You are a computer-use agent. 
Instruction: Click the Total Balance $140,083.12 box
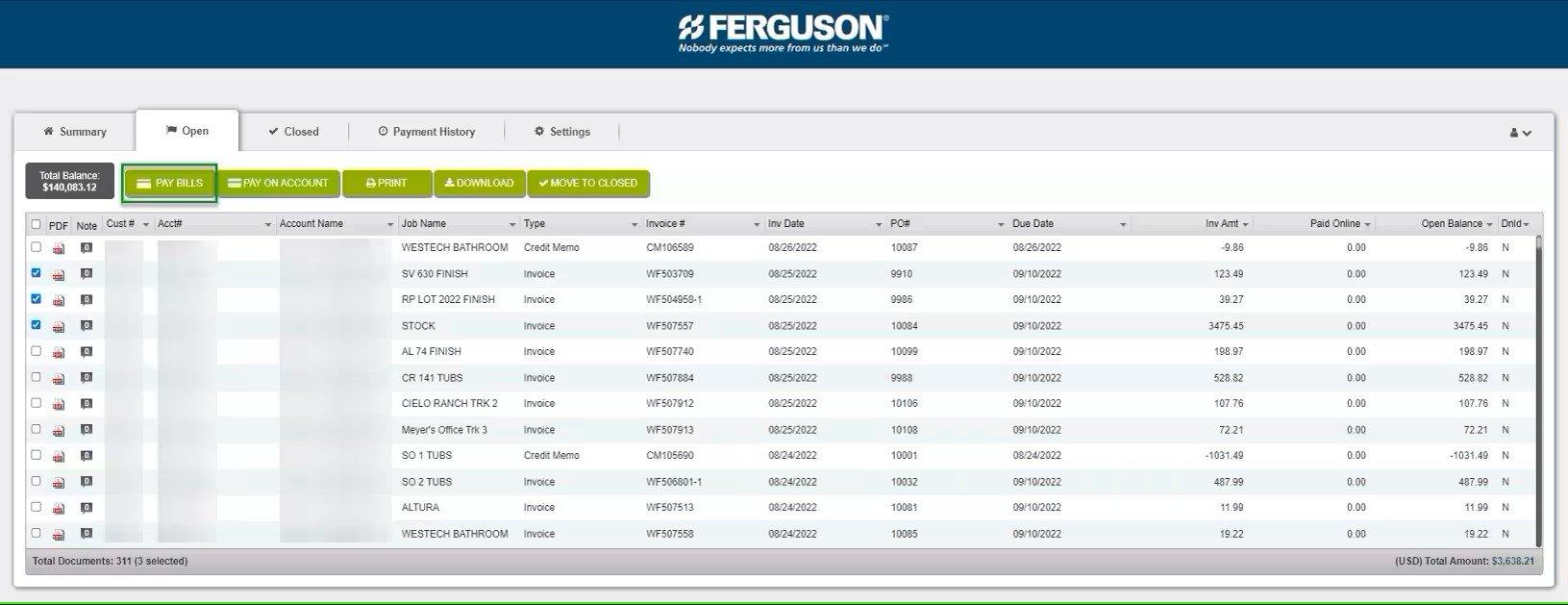[x=69, y=181]
